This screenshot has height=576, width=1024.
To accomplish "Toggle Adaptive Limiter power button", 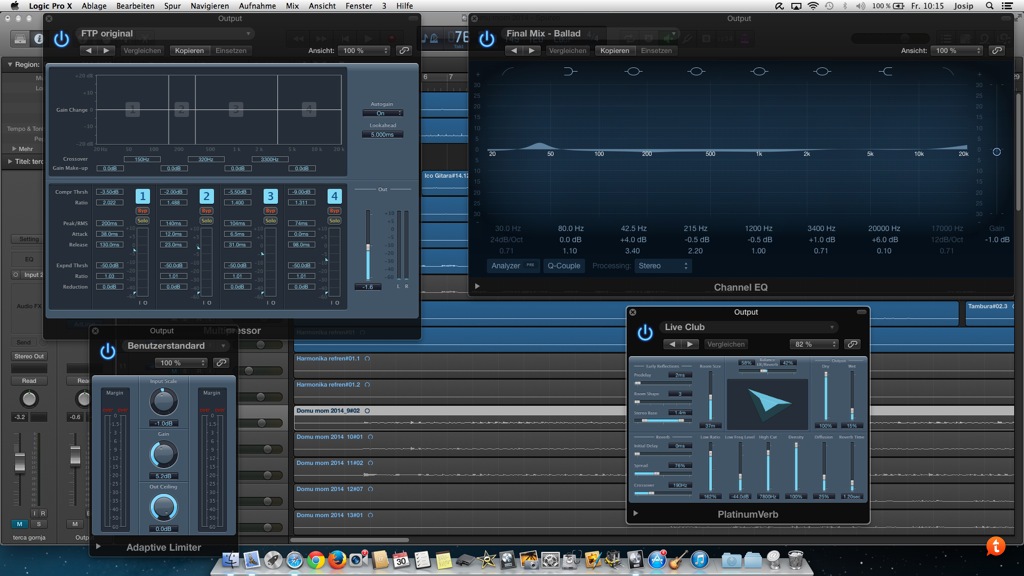I will point(108,351).
